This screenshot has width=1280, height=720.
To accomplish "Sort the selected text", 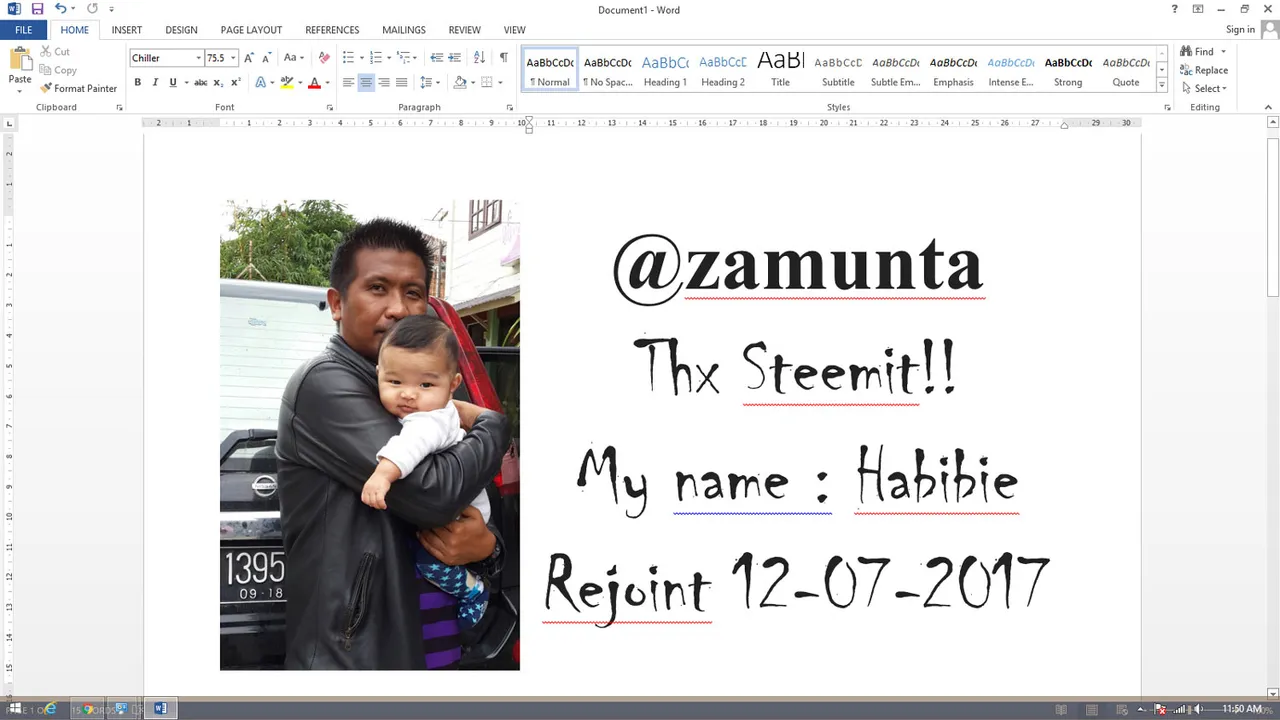I will tap(479, 58).
